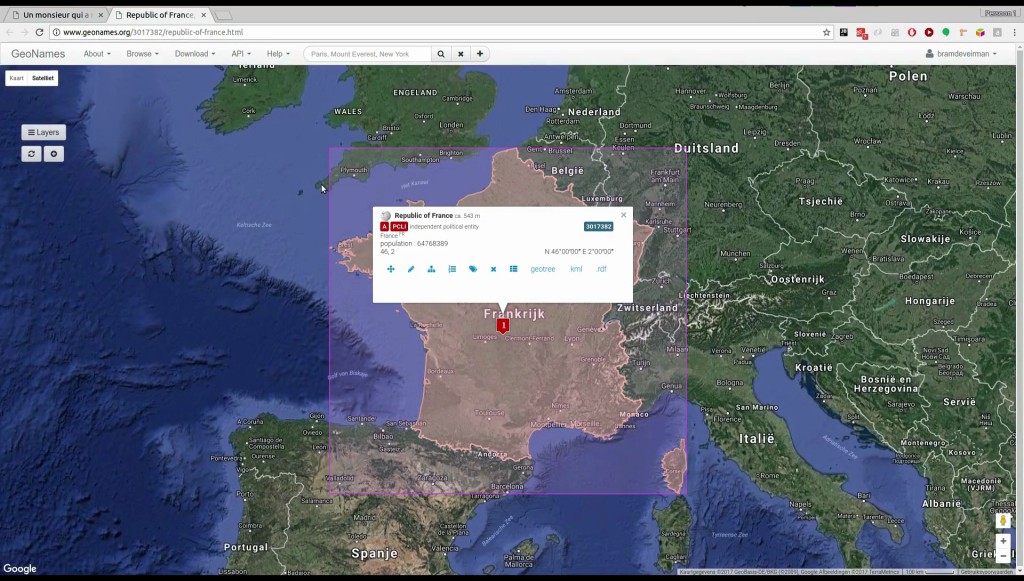Click the move feature arrows icon in popup
Screen dimensions: 1024x581
tap(391, 269)
